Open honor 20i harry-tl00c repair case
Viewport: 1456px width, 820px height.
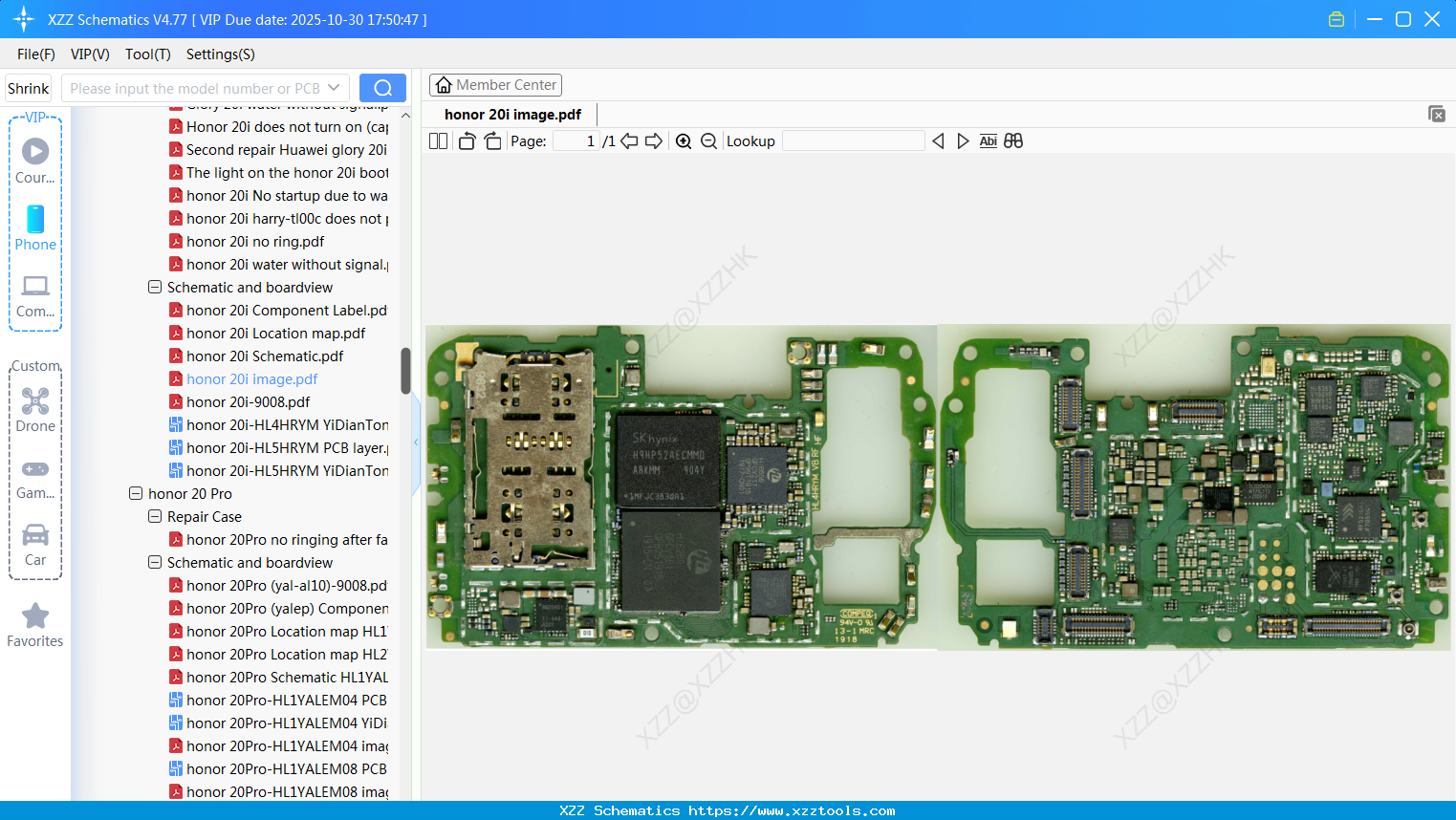(x=278, y=218)
